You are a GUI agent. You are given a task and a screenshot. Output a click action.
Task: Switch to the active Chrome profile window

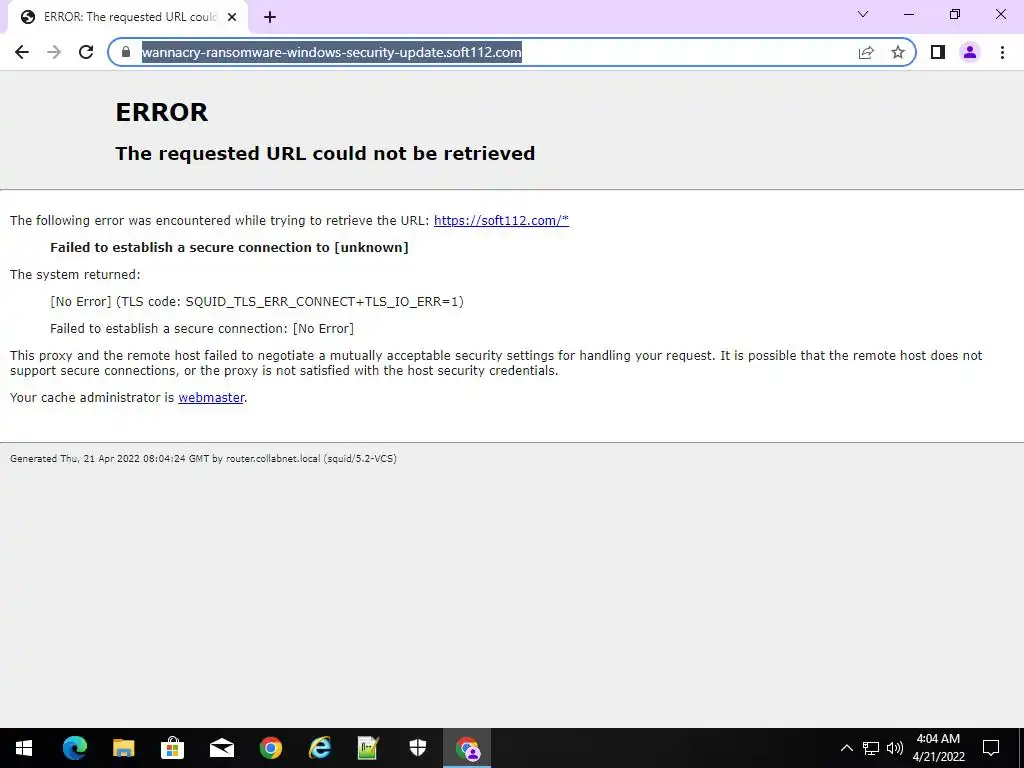point(467,748)
